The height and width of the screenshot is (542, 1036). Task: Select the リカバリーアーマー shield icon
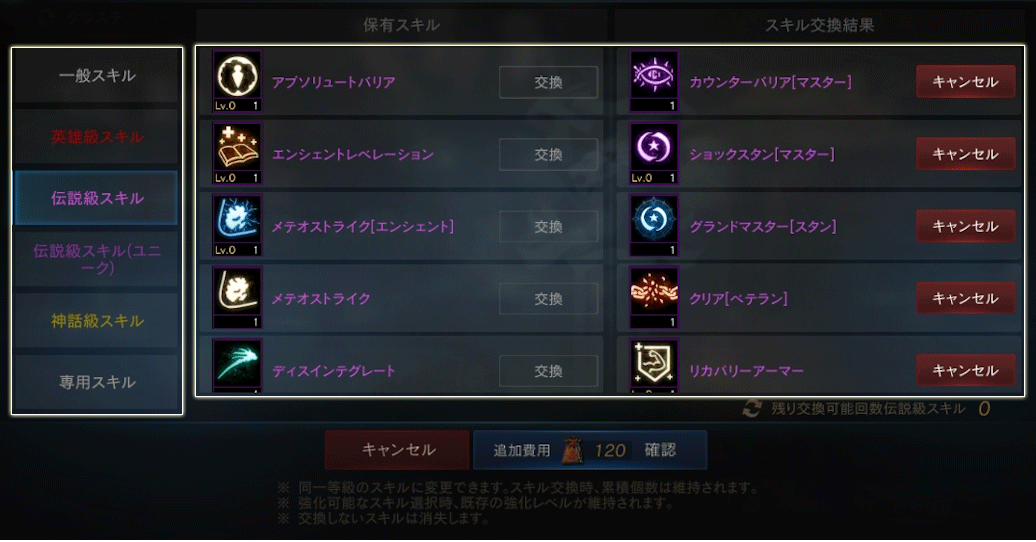point(653,366)
